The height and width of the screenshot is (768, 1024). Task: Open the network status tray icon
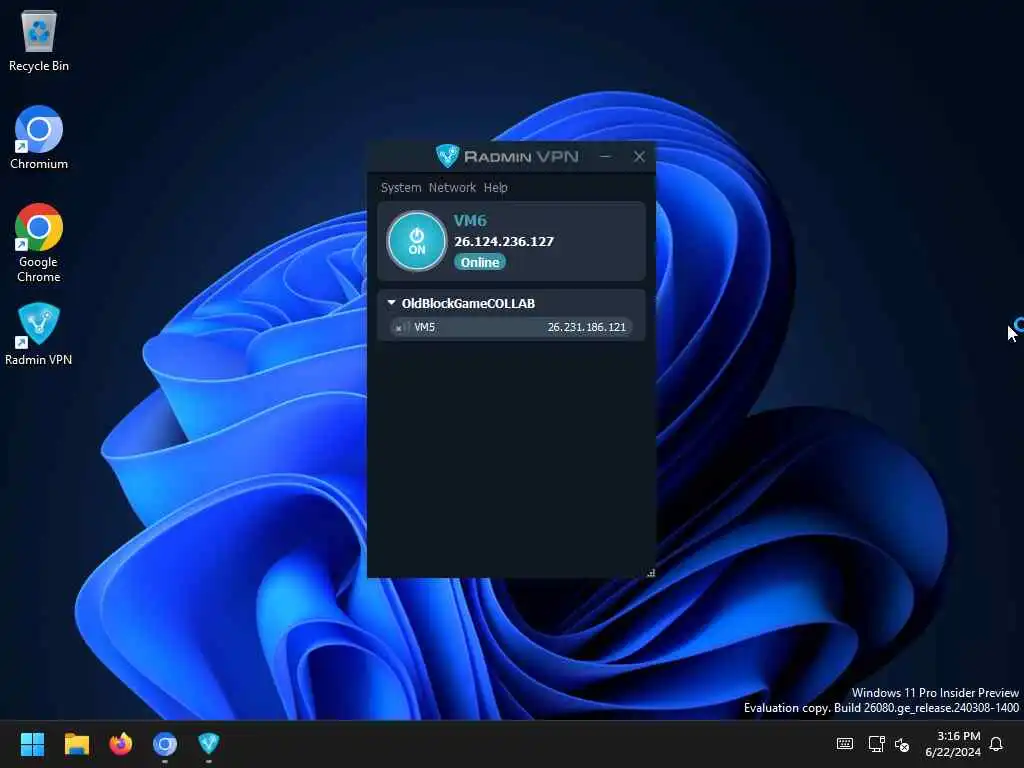tap(876, 744)
